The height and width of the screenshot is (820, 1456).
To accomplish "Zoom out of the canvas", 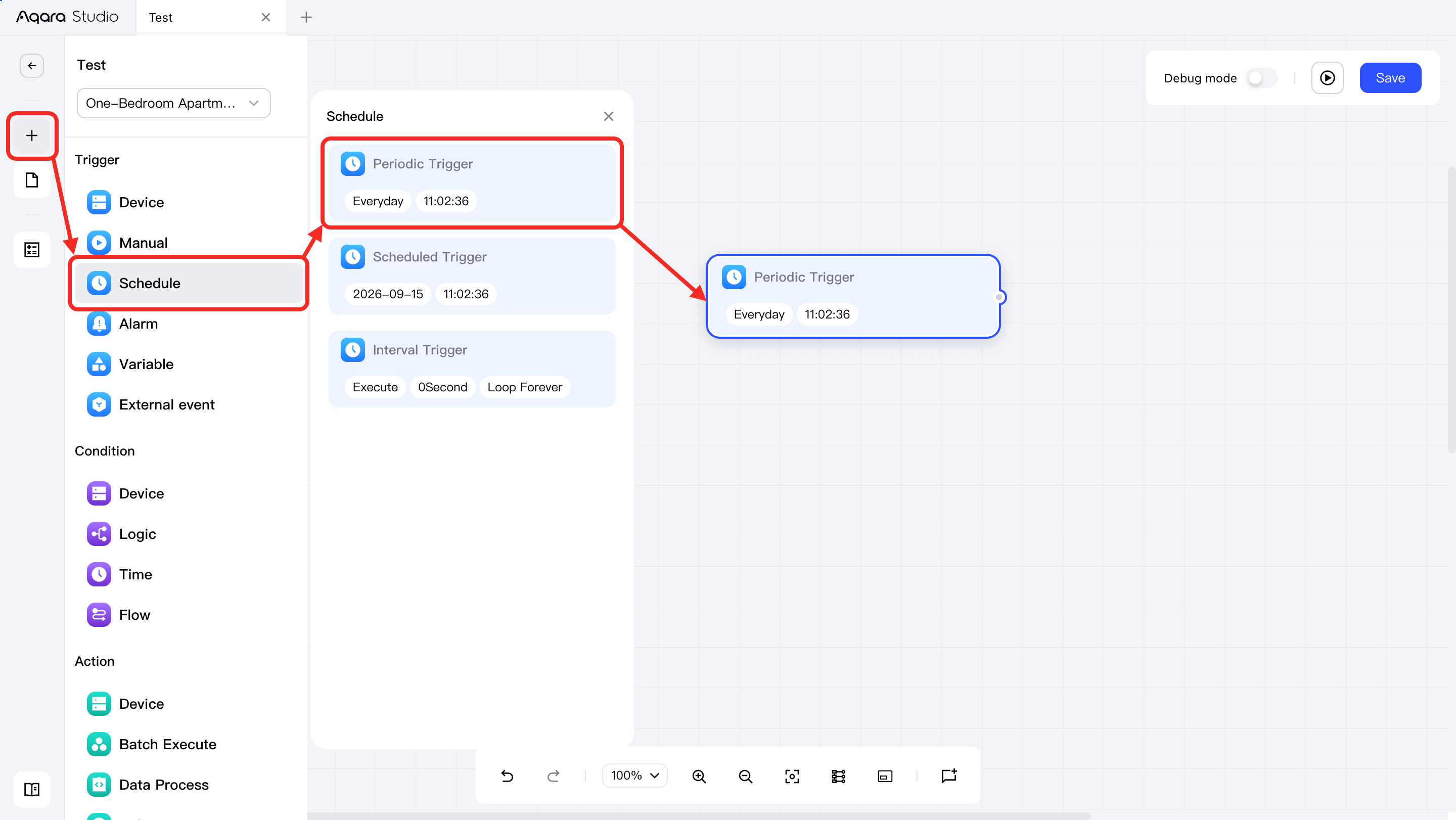I will pos(746,776).
